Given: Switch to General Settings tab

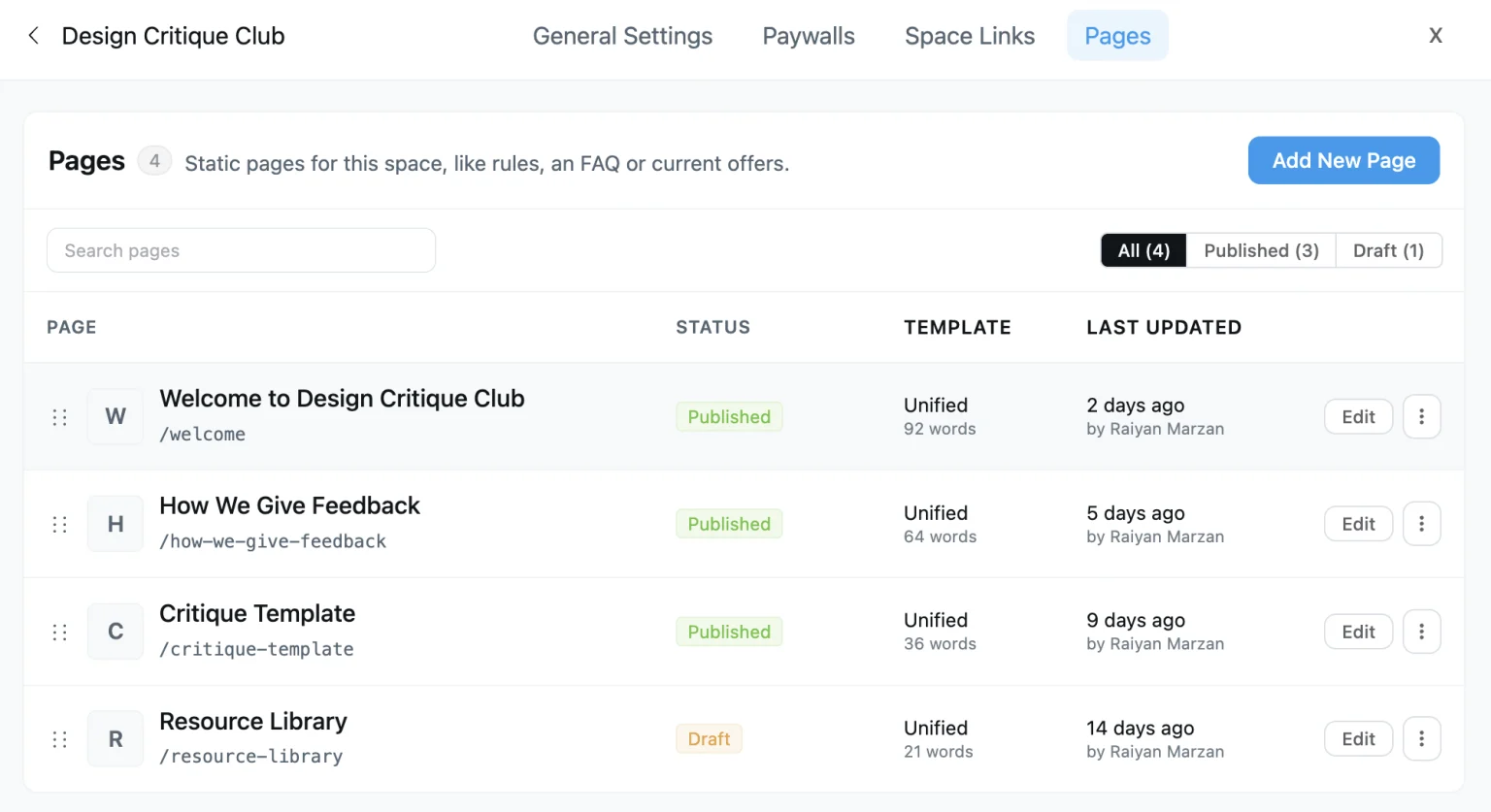Looking at the screenshot, I should [622, 36].
